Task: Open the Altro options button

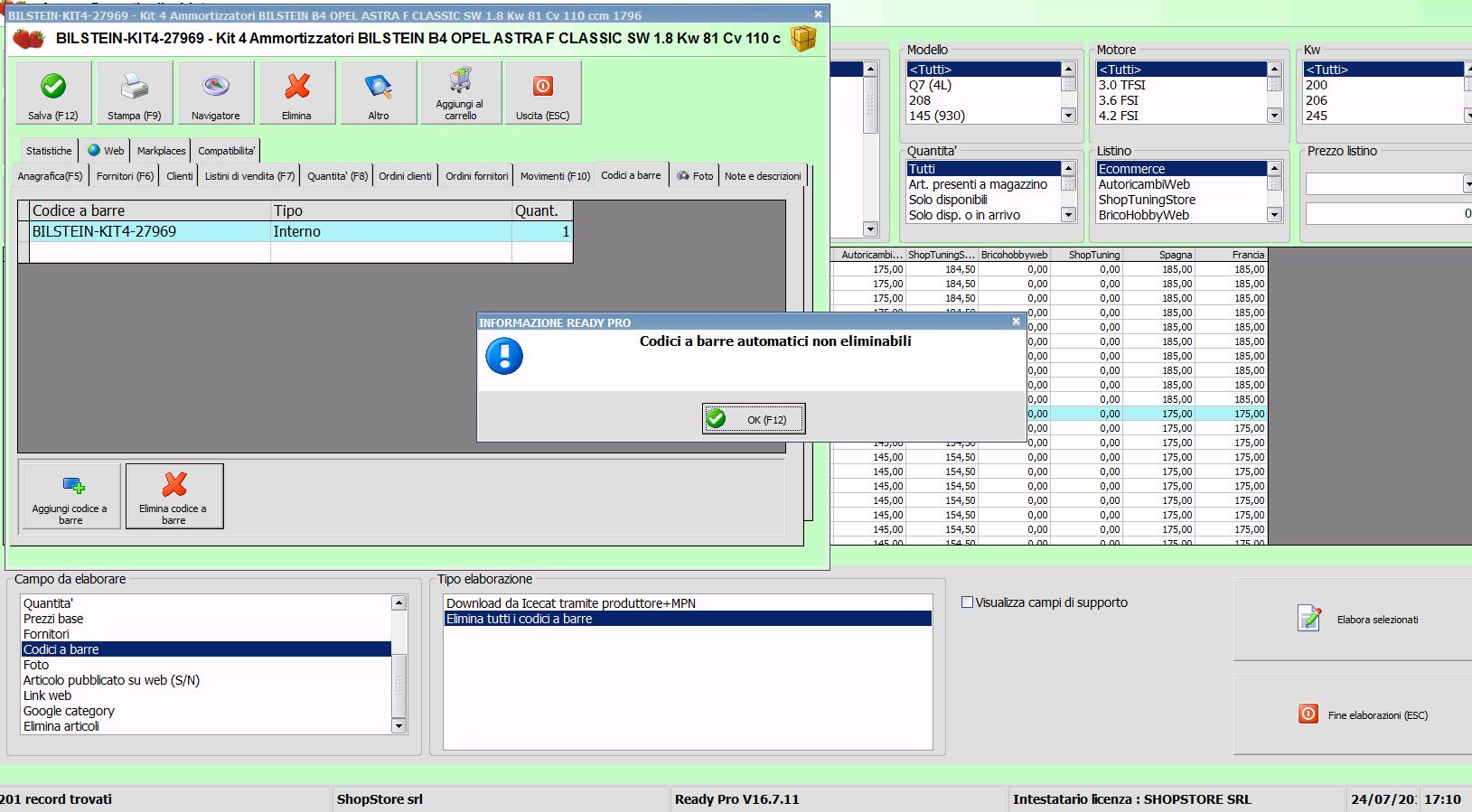Action: tap(379, 93)
